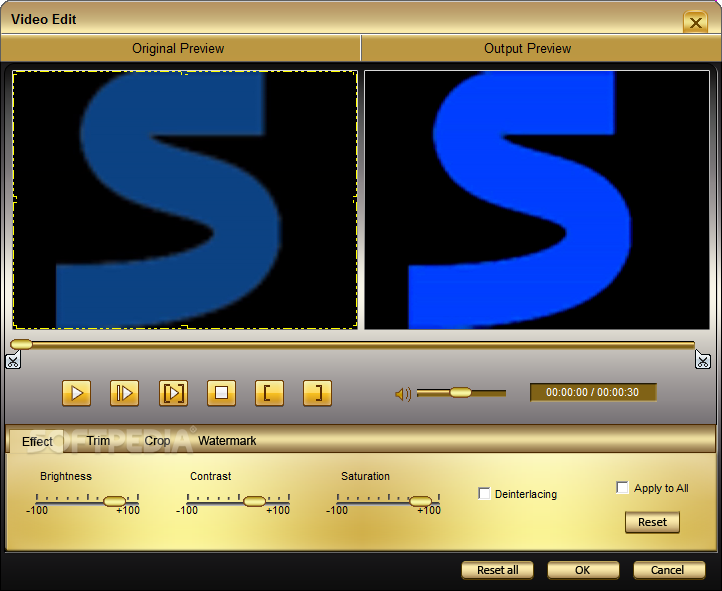Screen dimensions: 722x591
Task: Click the Brightness slider handle
Action: tap(114, 501)
